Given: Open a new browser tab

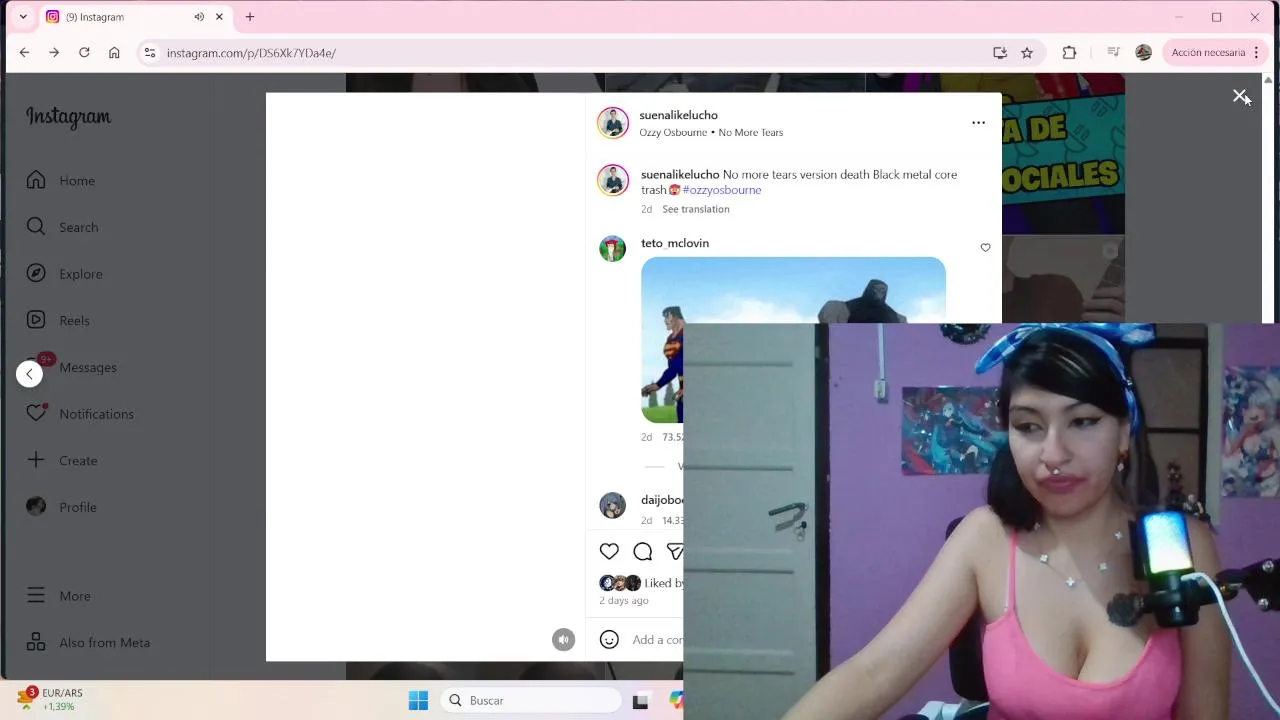Looking at the screenshot, I should pos(250,17).
